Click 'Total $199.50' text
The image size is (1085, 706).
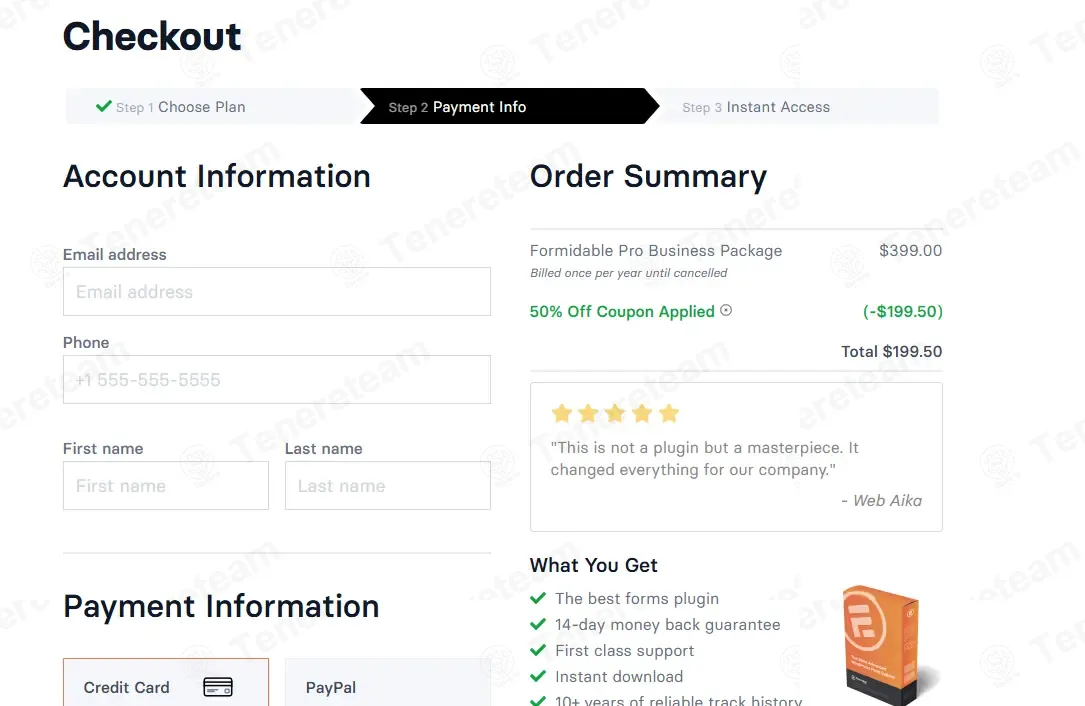pos(891,352)
